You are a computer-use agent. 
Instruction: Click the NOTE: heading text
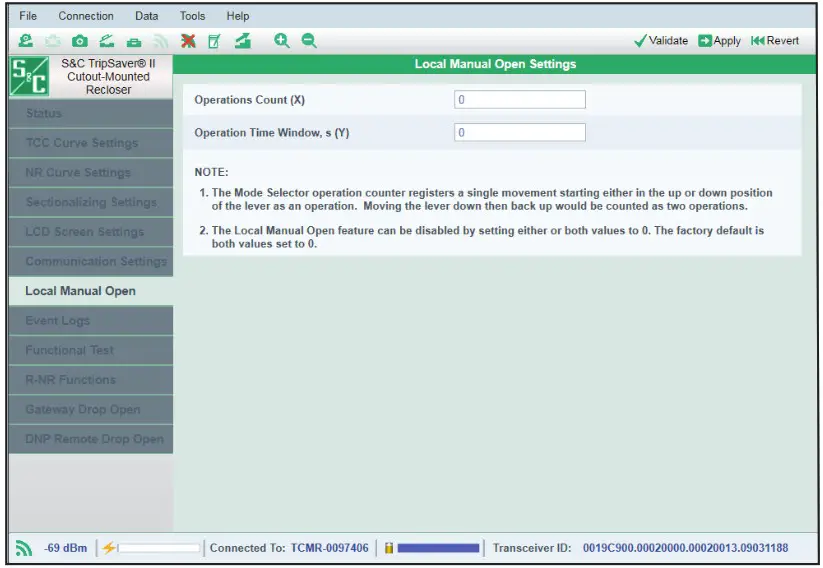(211, 172)
